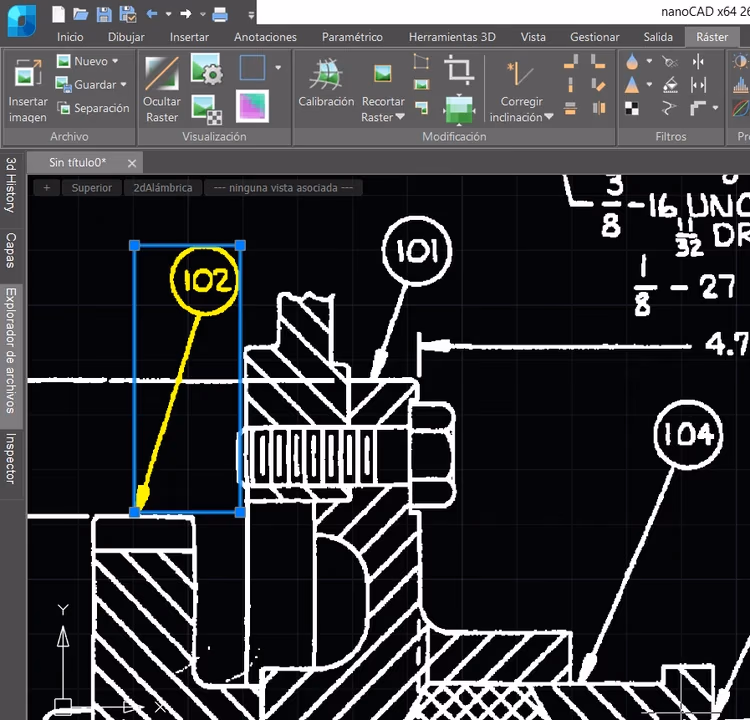Toggle Ocultar Raster visibility
This screenshot has height=720, width=750.
coord(162,89)
